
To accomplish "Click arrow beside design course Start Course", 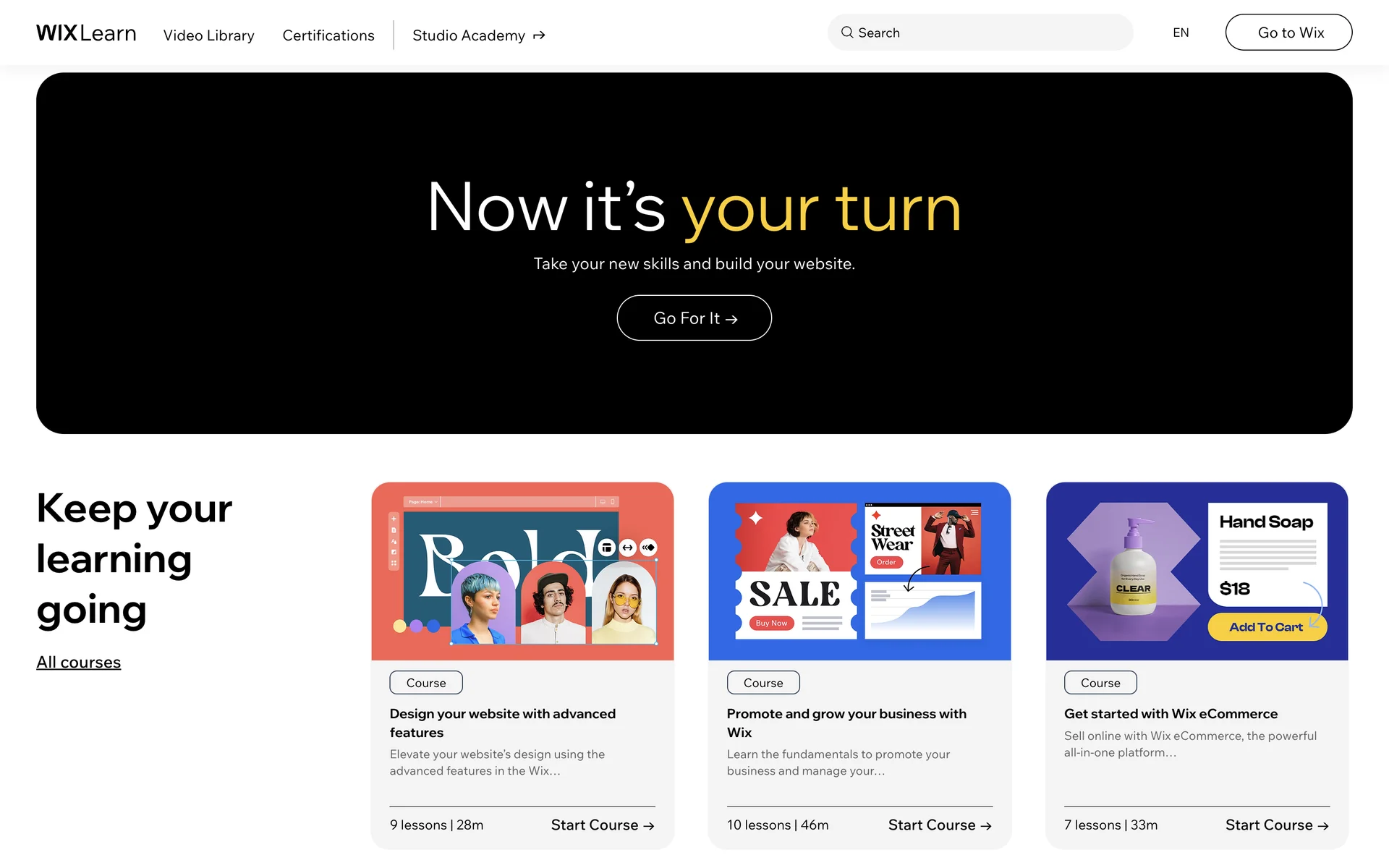I will [x=649, y=825].
